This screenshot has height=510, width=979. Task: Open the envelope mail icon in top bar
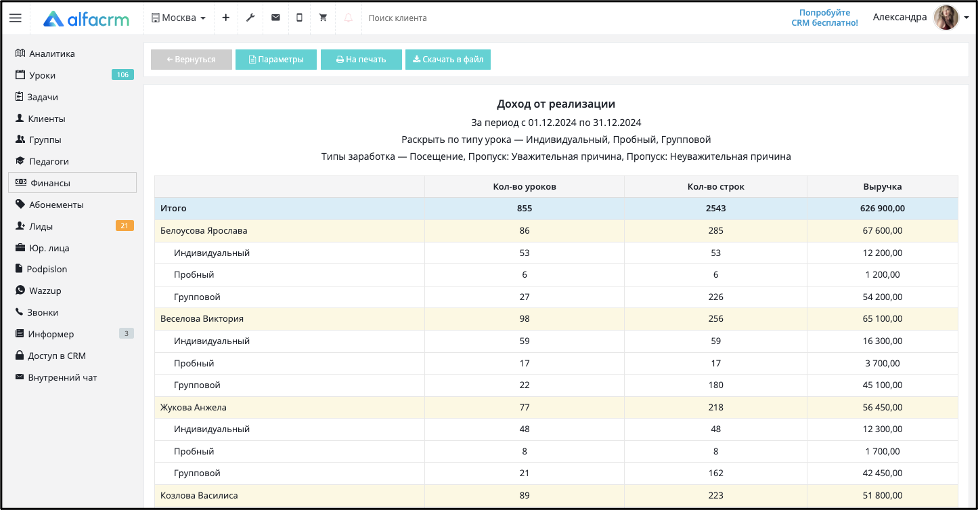(x=275, y=18)
